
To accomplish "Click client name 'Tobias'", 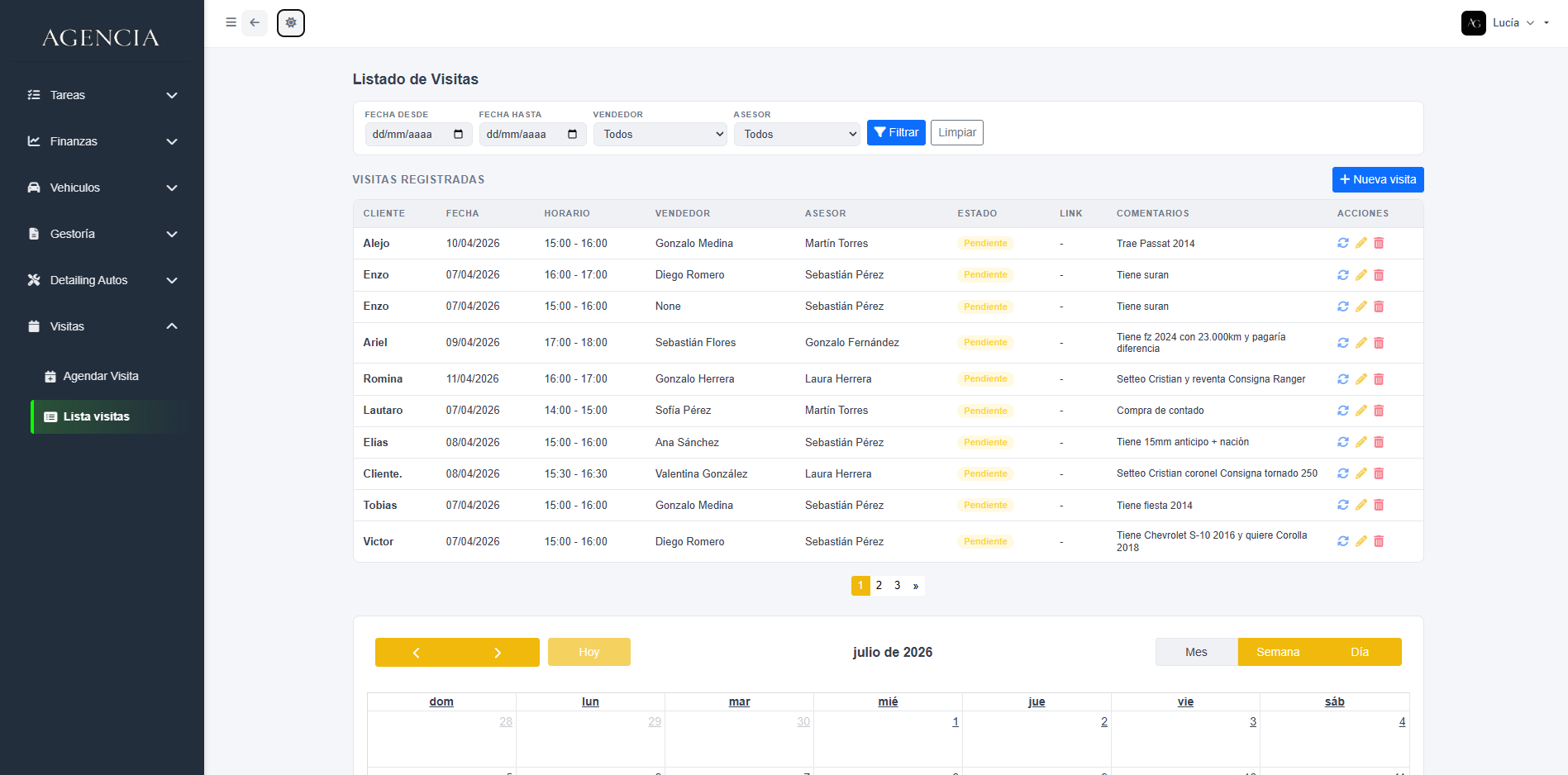I will pyautogui.click(x=380, y=505).
